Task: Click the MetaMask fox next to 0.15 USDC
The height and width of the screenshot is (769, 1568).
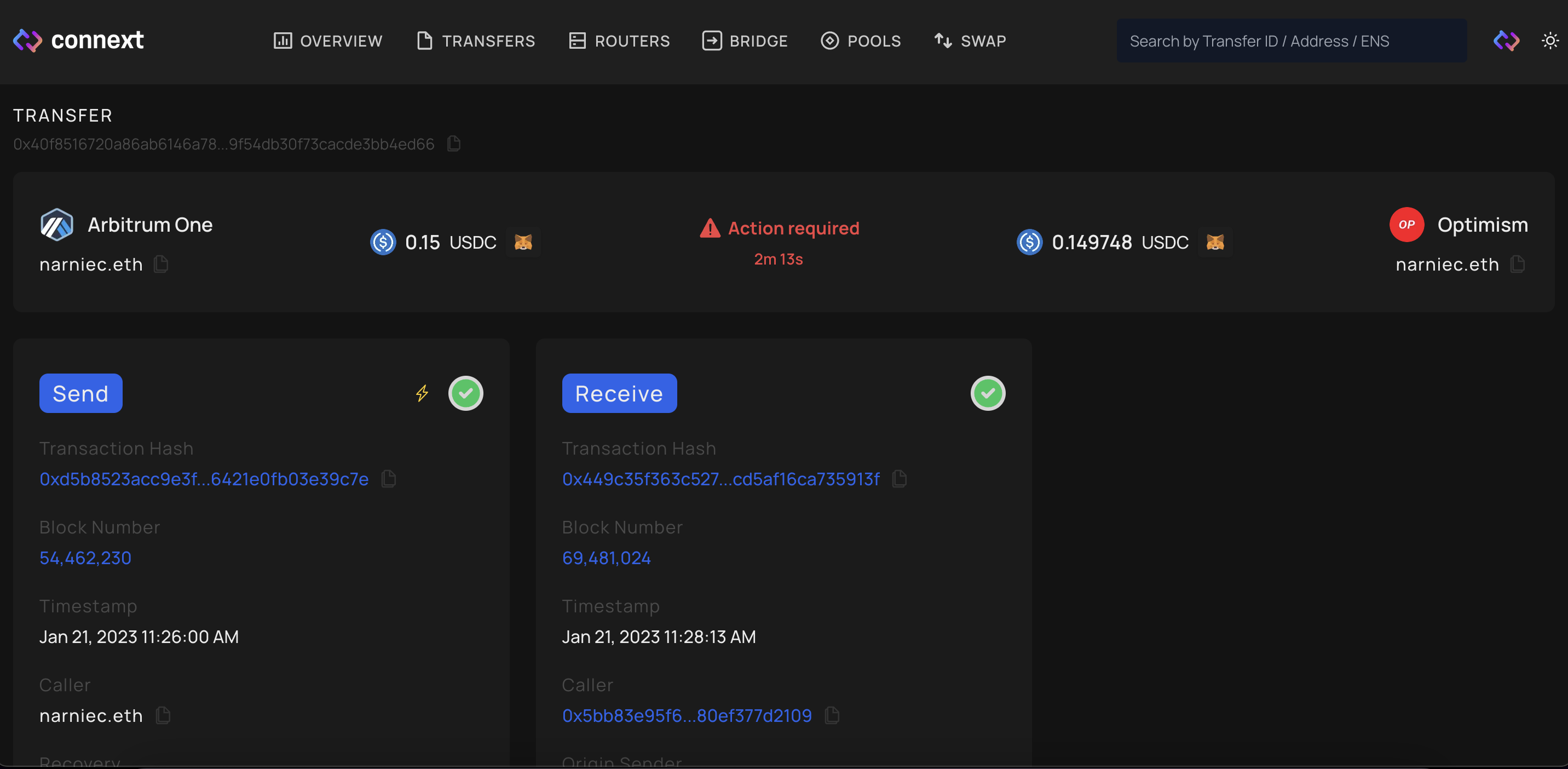Action: [x=523, y=242]
